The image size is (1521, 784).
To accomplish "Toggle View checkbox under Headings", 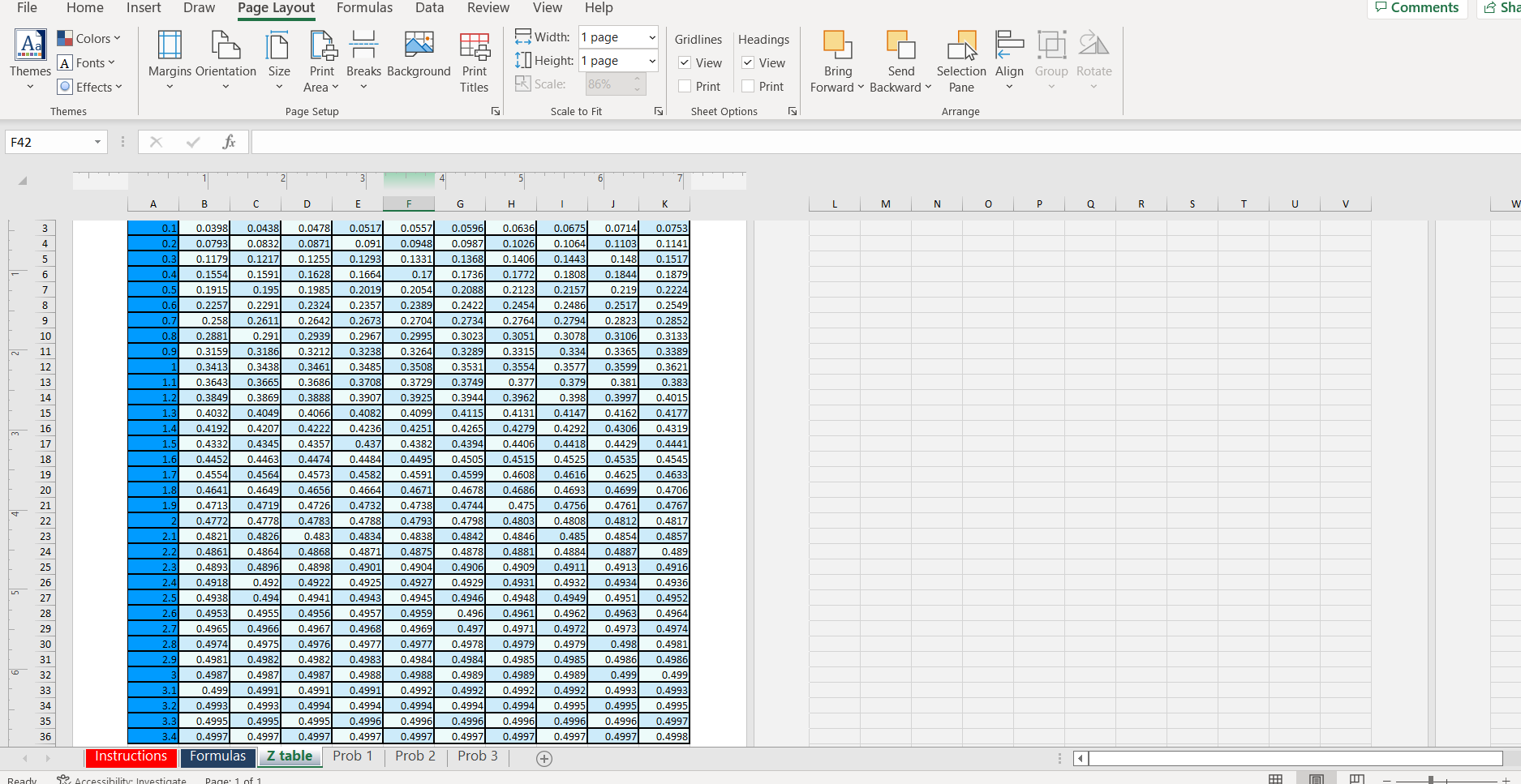I will tap(747, 62).
